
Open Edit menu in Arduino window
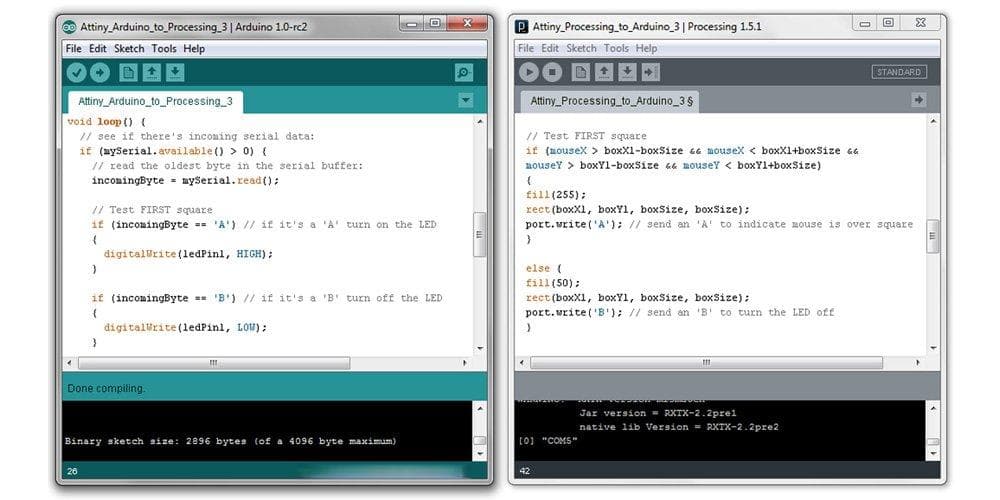click(98, 48)
